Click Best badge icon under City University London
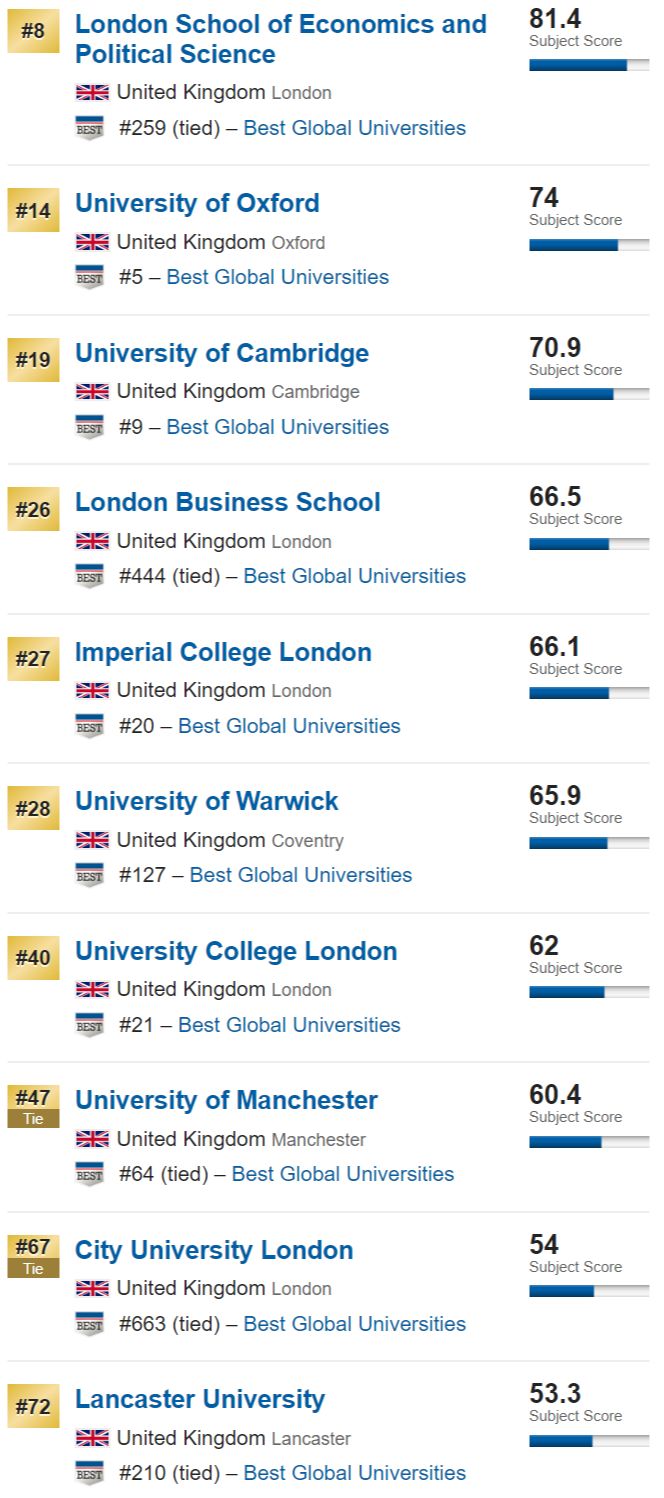The width and height of the screenshot is (664, 1498). [x=90, y=1324]
